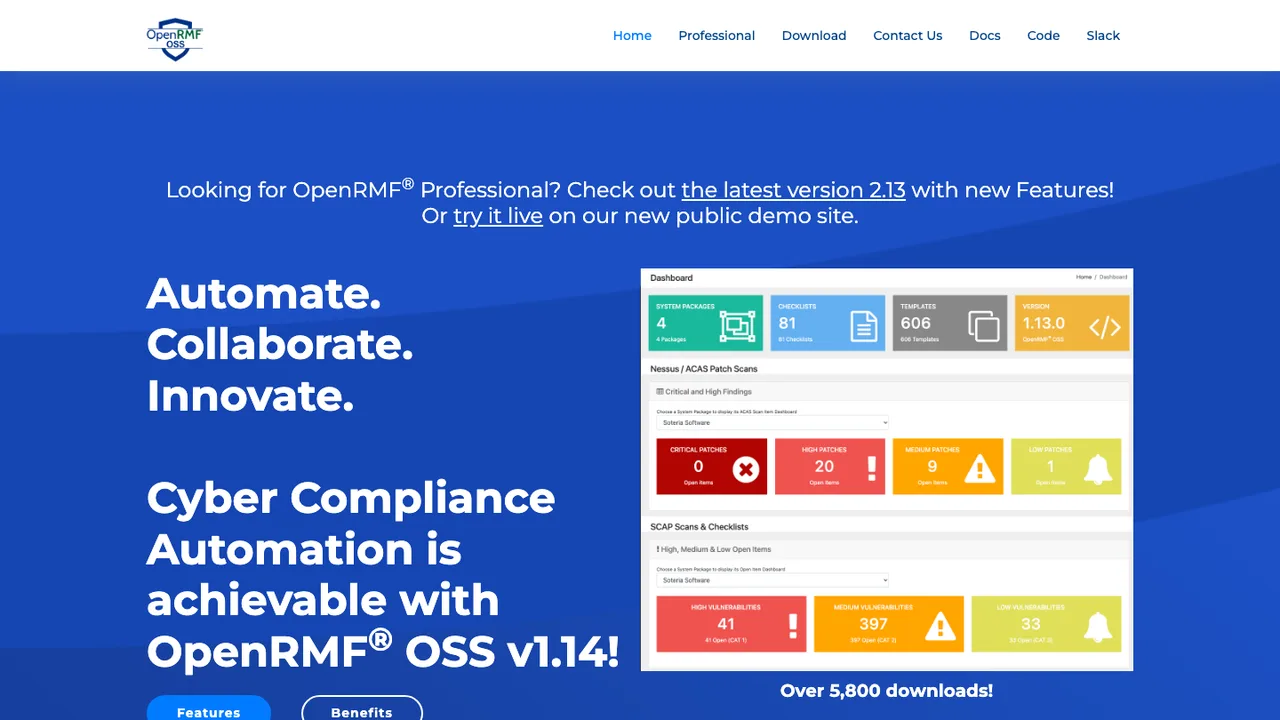The image size is (1280, 720).
Task: Click the 'try it live' demo link
Action: click(498, 216)
